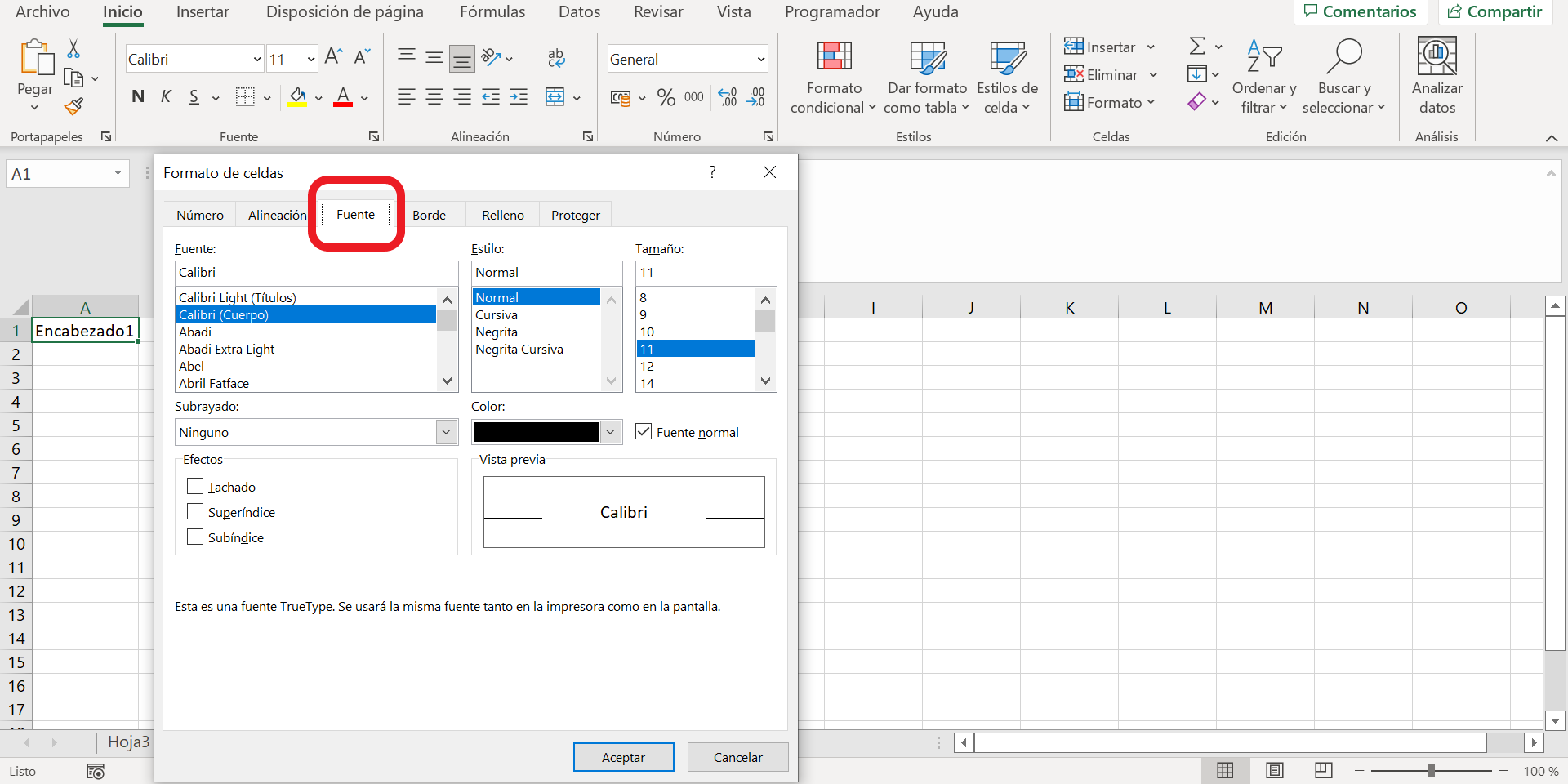Screen dimensions: 1568x784
Task: Select the Format Painter brush icon
Action: click(73, 106)
